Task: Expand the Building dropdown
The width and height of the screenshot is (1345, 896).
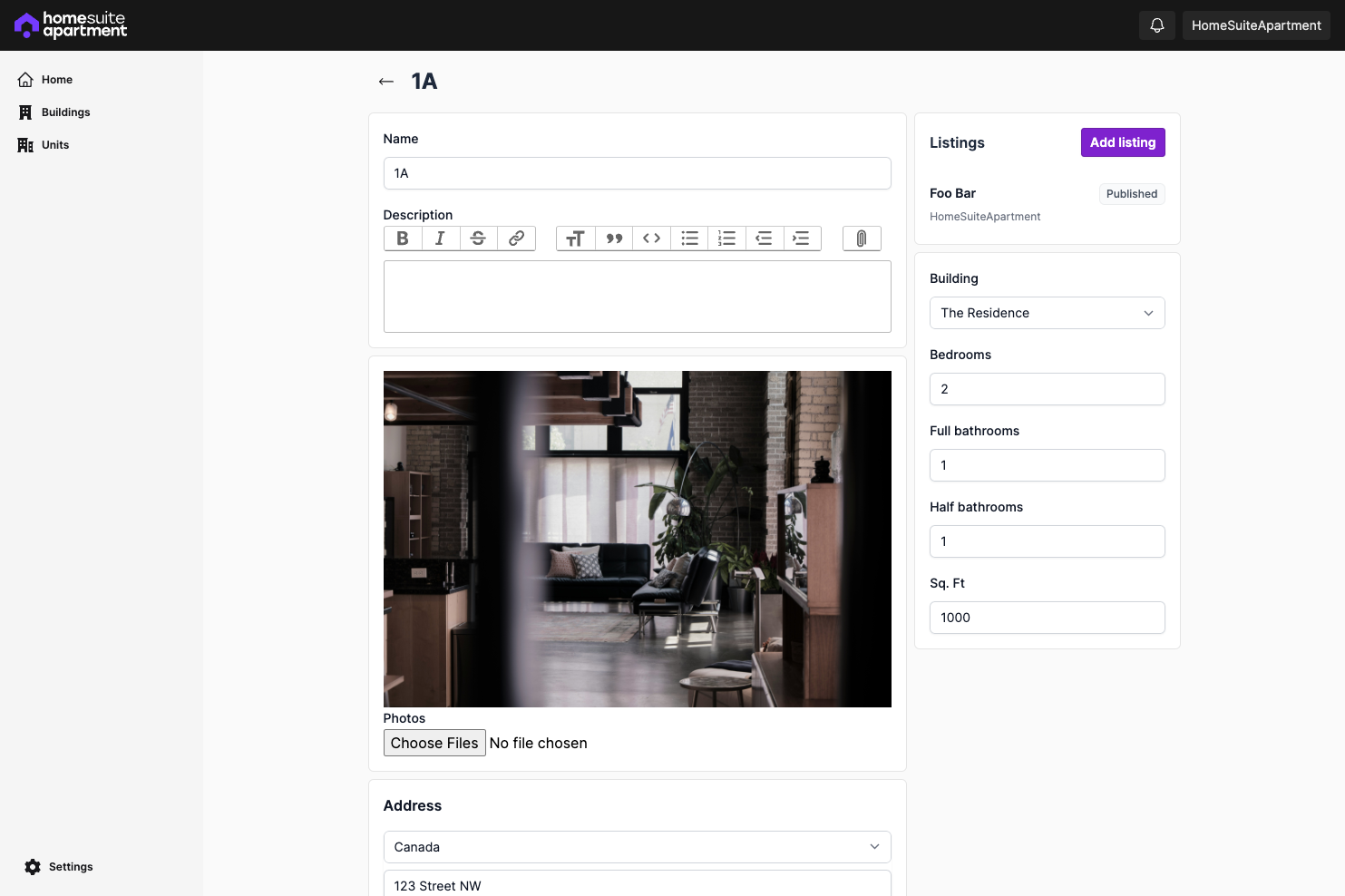Action: (1048, 313)
